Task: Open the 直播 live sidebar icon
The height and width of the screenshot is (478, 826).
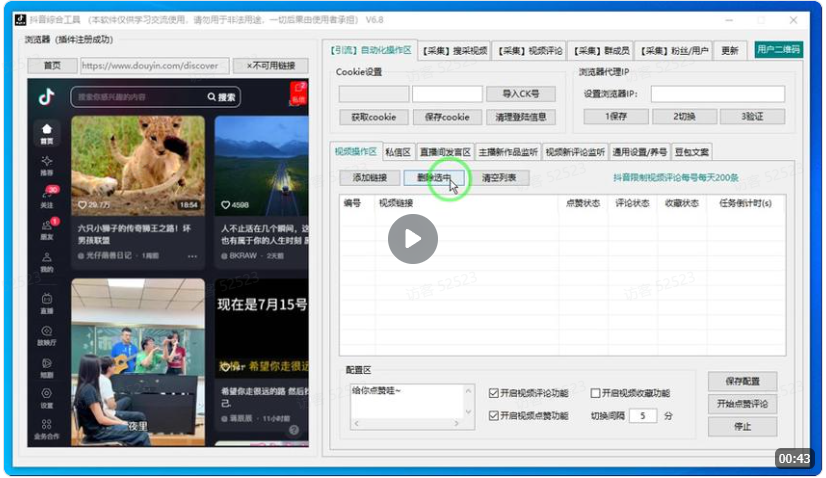Action: coord(47,302)
